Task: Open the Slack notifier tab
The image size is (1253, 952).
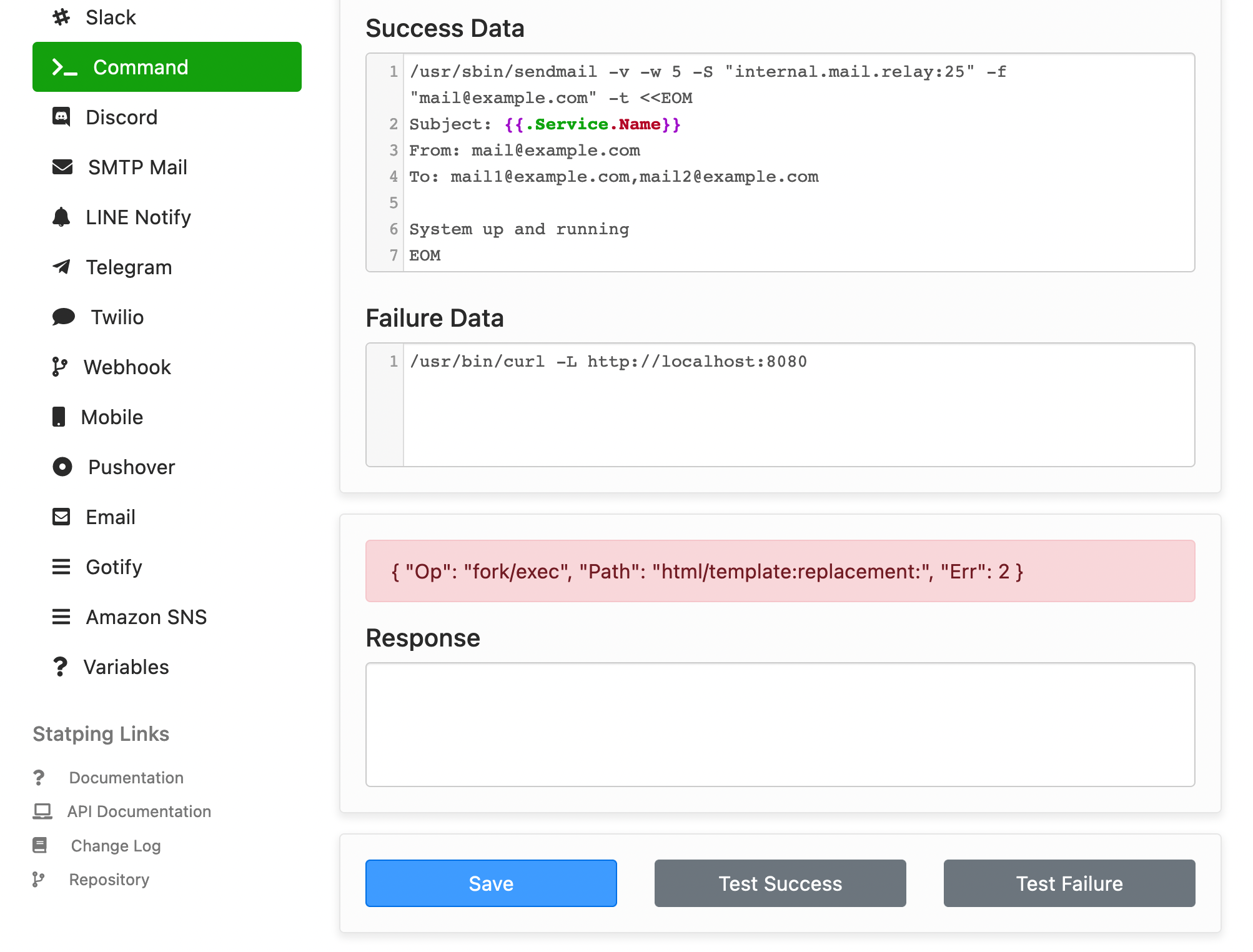Action: 167,17
